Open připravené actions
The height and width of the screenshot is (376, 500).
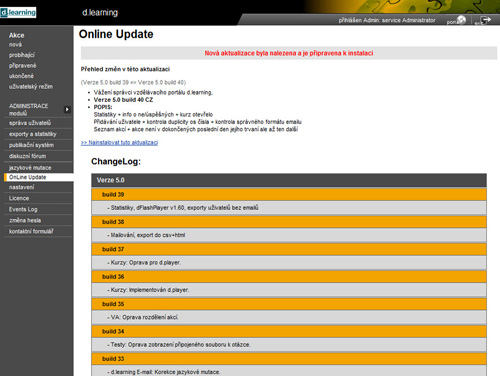[x=22, y=66]
